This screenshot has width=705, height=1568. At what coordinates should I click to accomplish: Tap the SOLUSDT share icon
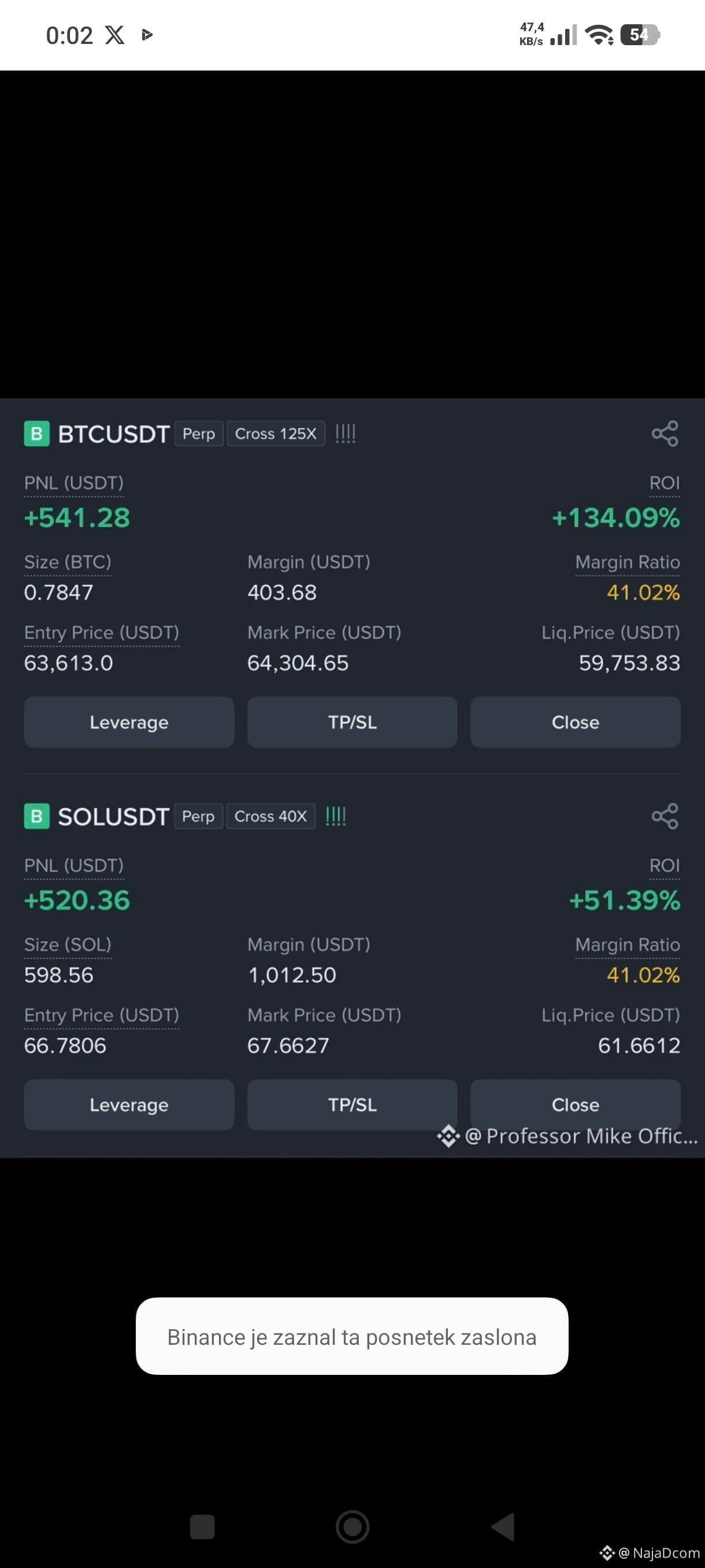(x=664, y=816)
